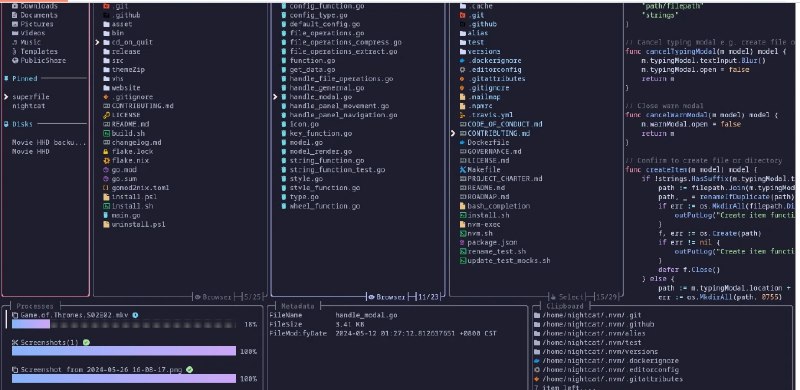Click the Screenshots(1) progress bar
Viewport: 800px width, 390px height.
(124, 351)
